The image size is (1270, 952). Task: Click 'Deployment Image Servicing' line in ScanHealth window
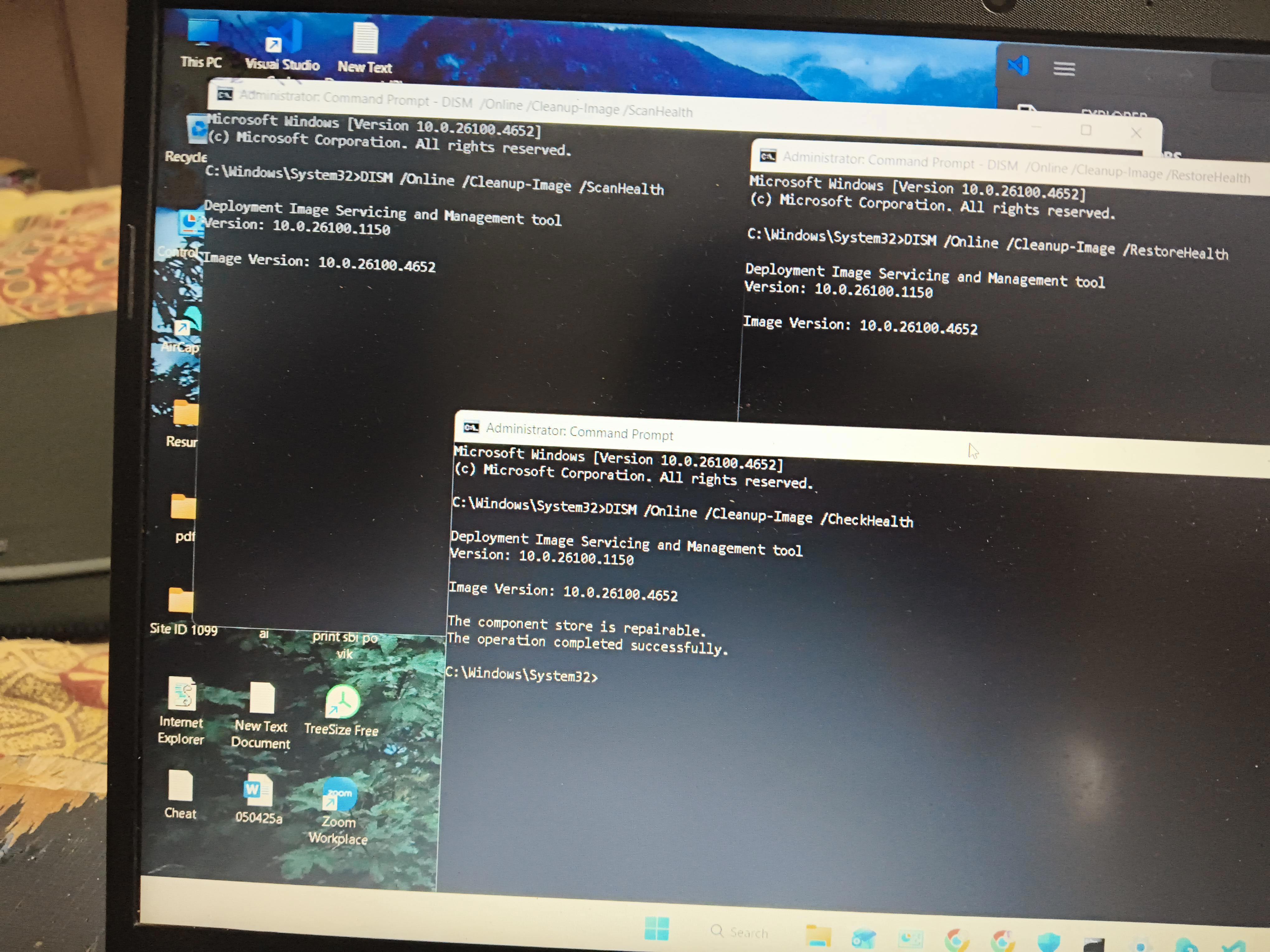382,213
